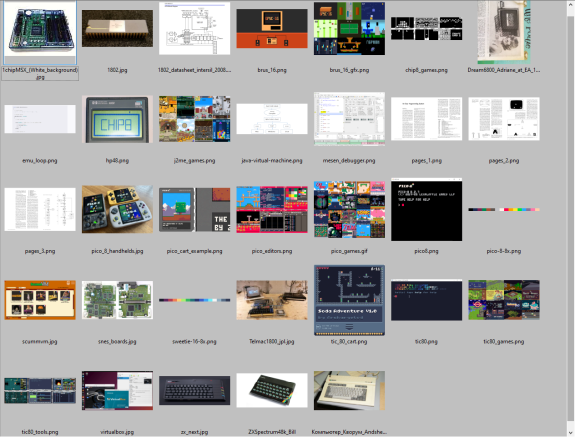Click the Telmac1800_jpl.jpg file name

272,341
